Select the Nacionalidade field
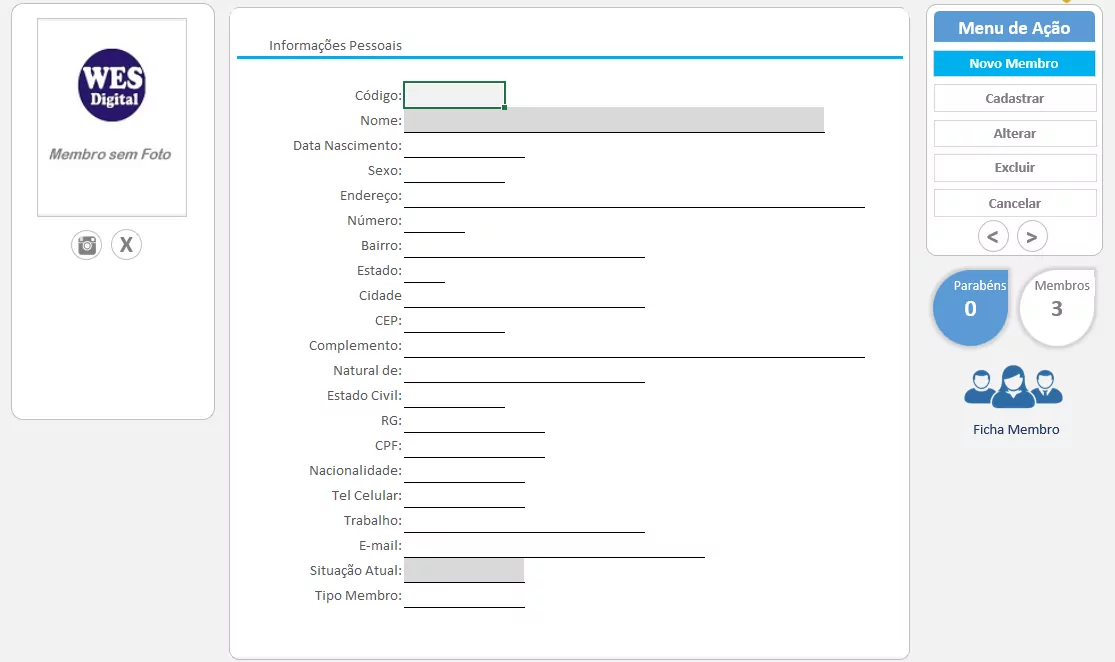 click(x=464, y=471)
